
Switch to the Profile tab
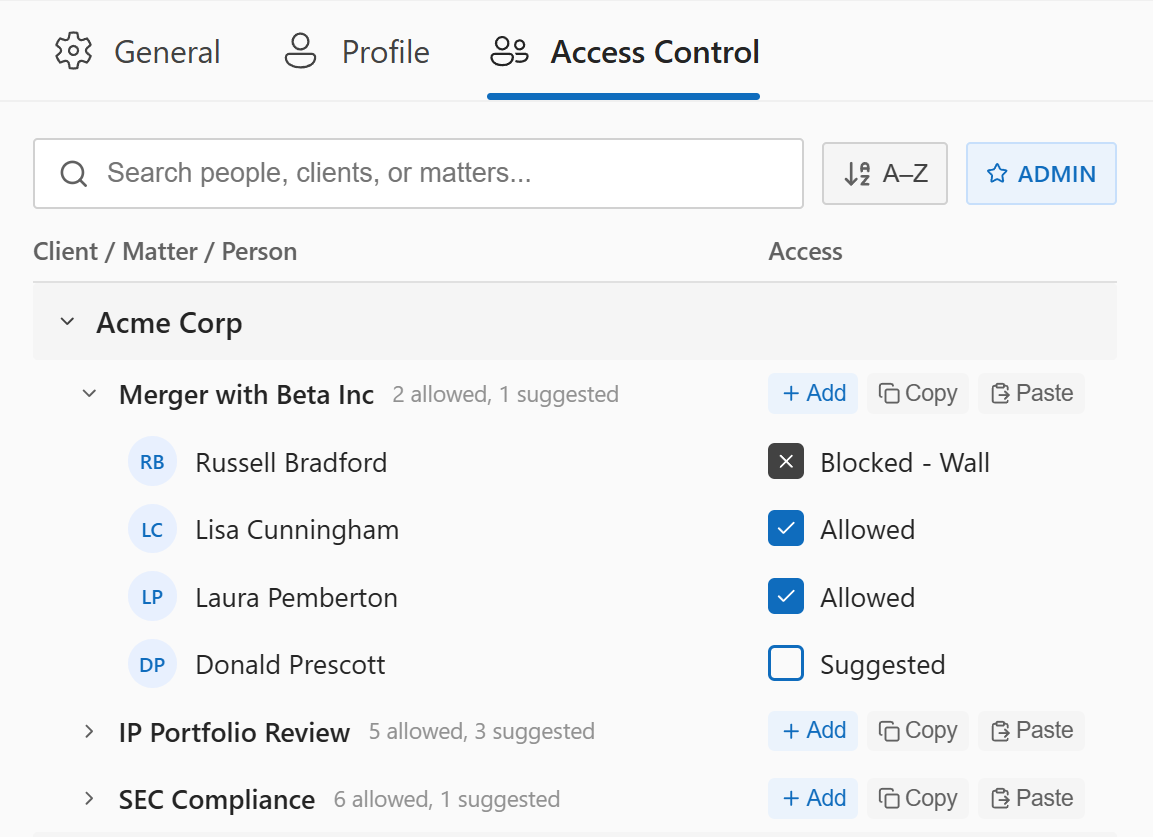click(x=385, y=51)
